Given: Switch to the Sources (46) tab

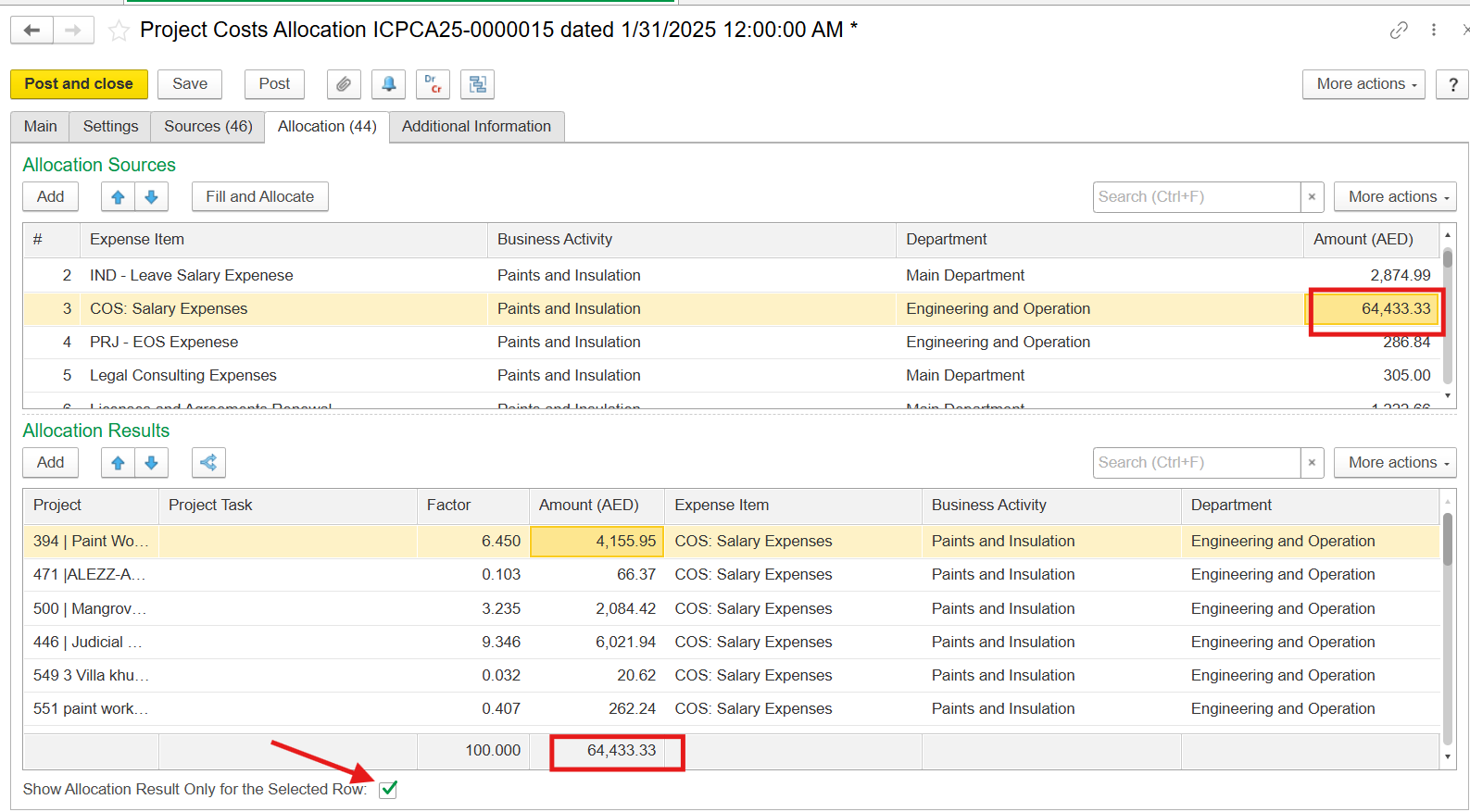Looking at the screenshot, I should 207,127.
